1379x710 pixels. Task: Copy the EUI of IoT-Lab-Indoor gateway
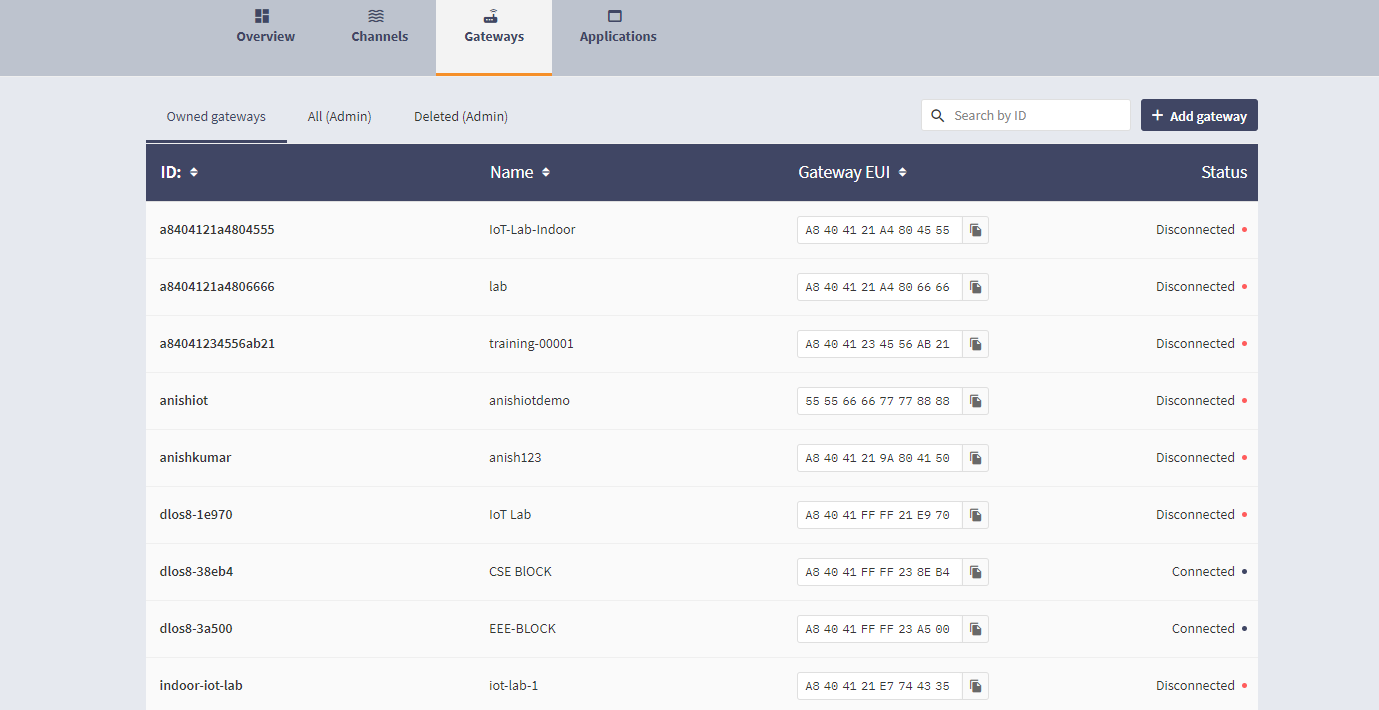coord(975,229)
